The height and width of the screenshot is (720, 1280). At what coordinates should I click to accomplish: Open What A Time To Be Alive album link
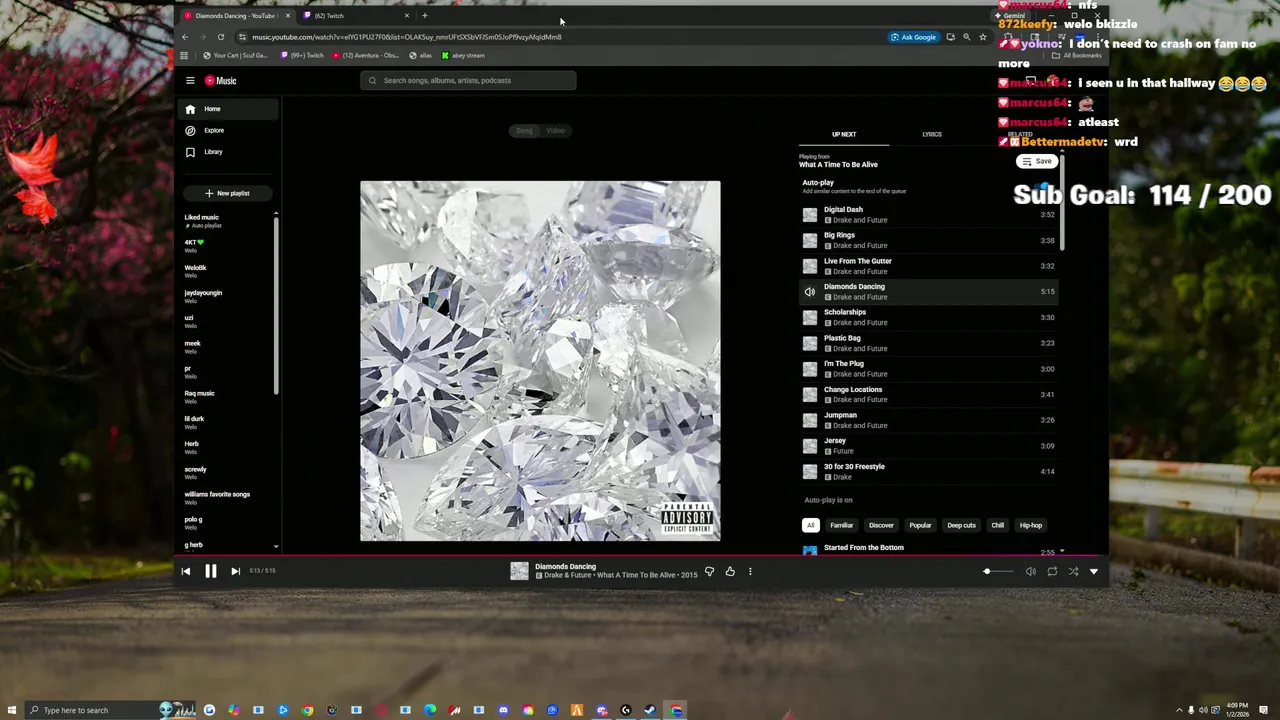pyautogui.click(x=838, y=165)
